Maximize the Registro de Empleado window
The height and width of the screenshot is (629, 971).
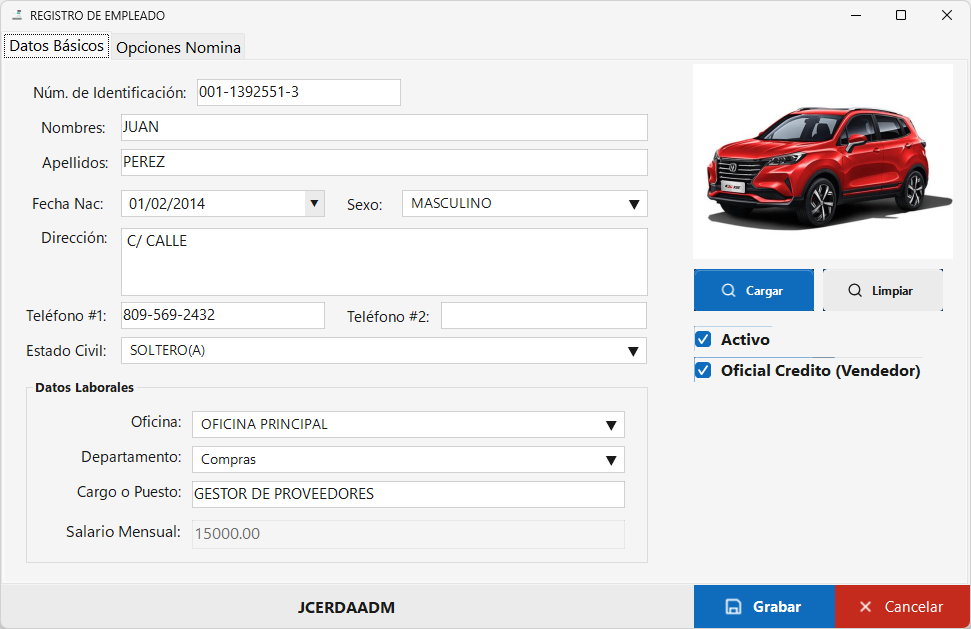click(x=901, y=15)
